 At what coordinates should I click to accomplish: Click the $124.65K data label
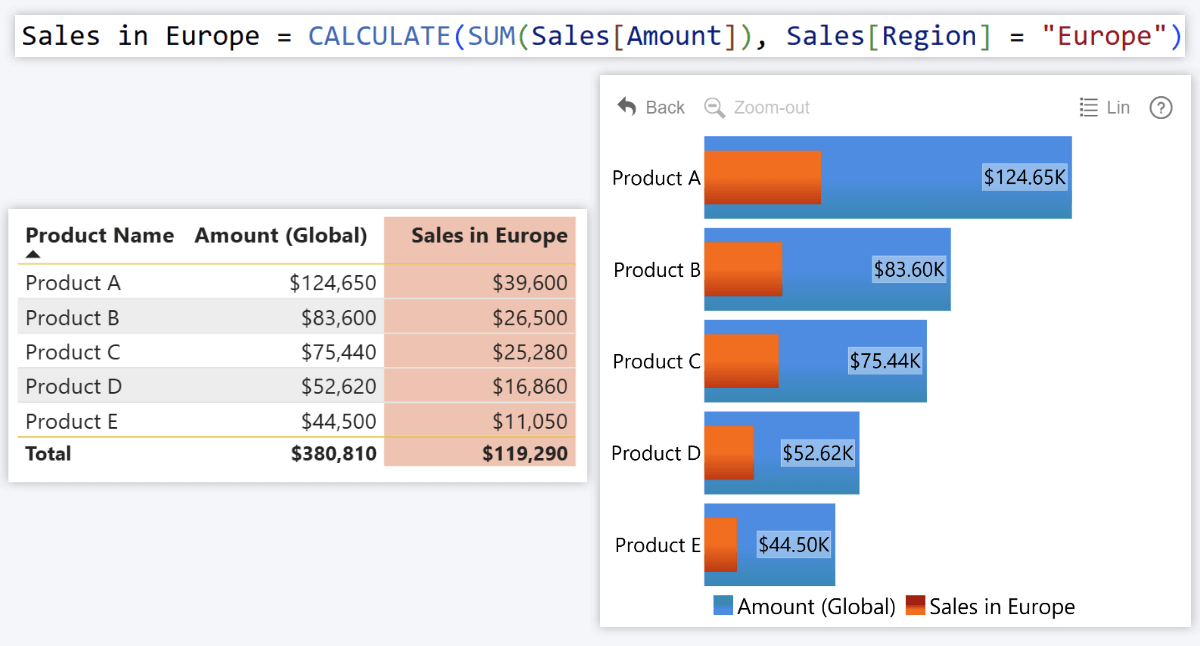(1025, 178)
